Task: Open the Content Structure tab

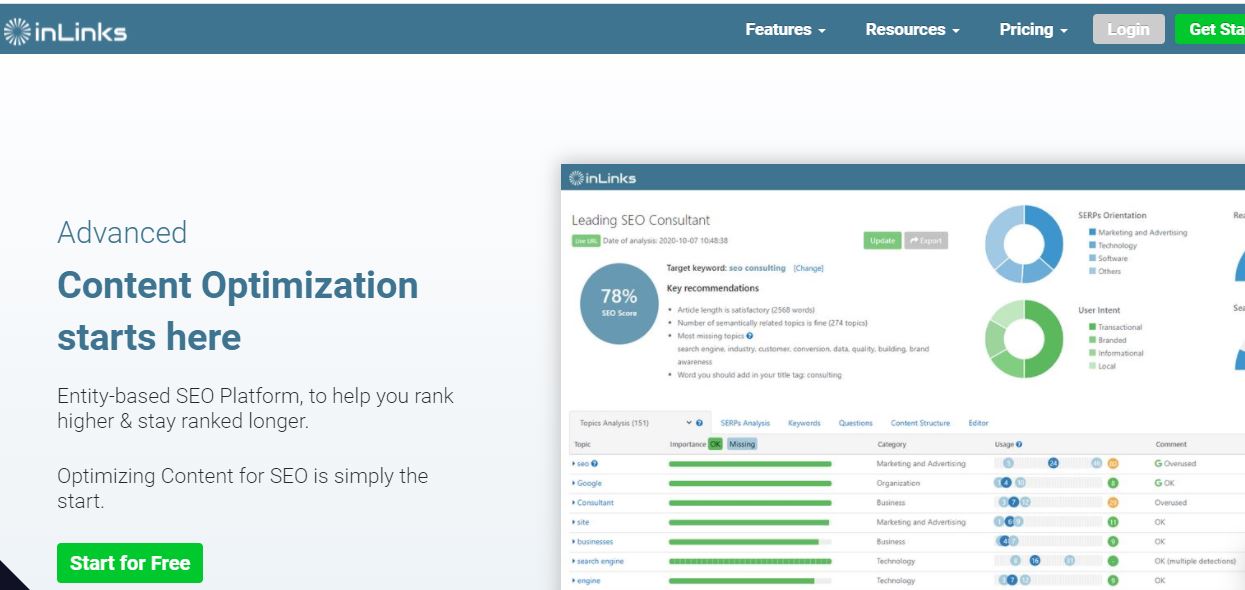Action: coord(920,423)
